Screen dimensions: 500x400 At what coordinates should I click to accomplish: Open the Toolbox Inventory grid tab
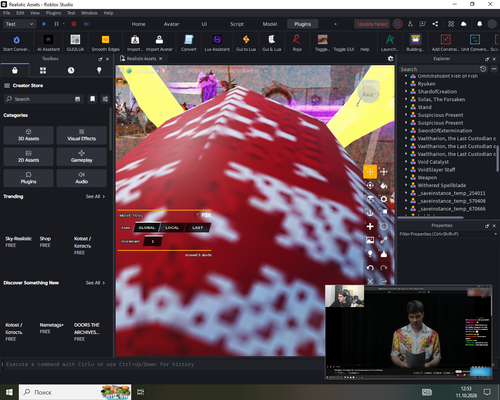click(43, 70)
